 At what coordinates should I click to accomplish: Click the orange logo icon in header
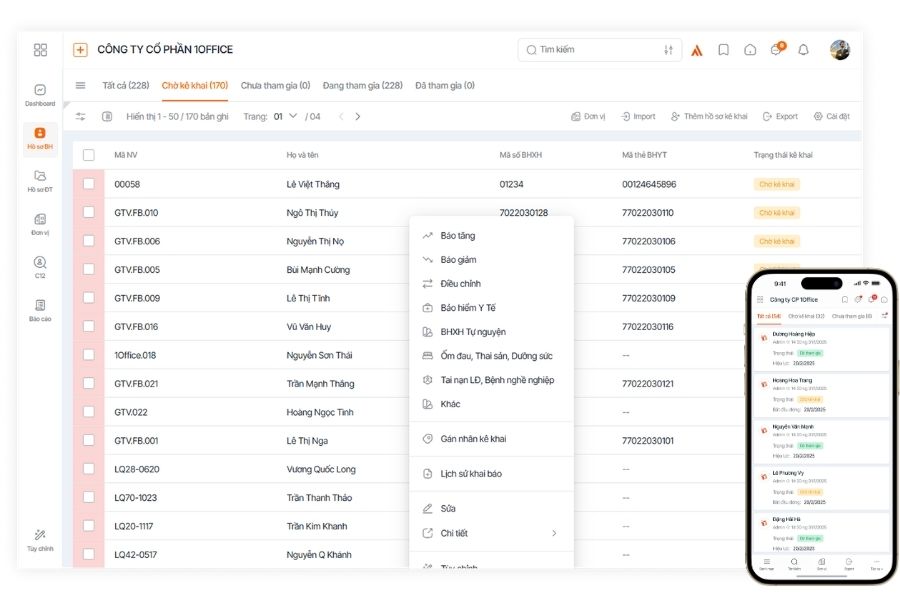coord(697,51)
